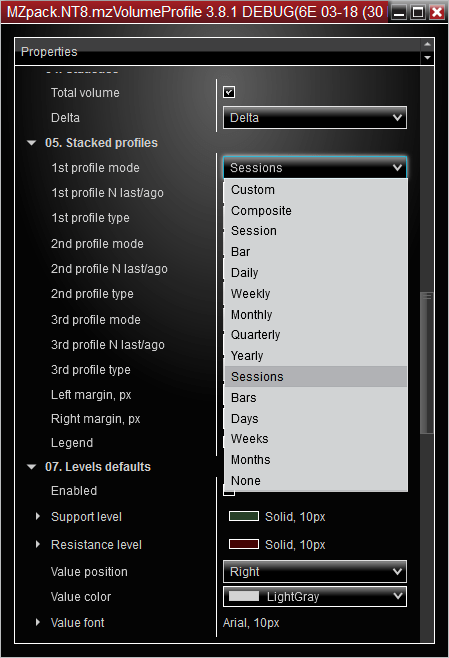Click the Properties header scroll-up arrow

coord(427,44)
